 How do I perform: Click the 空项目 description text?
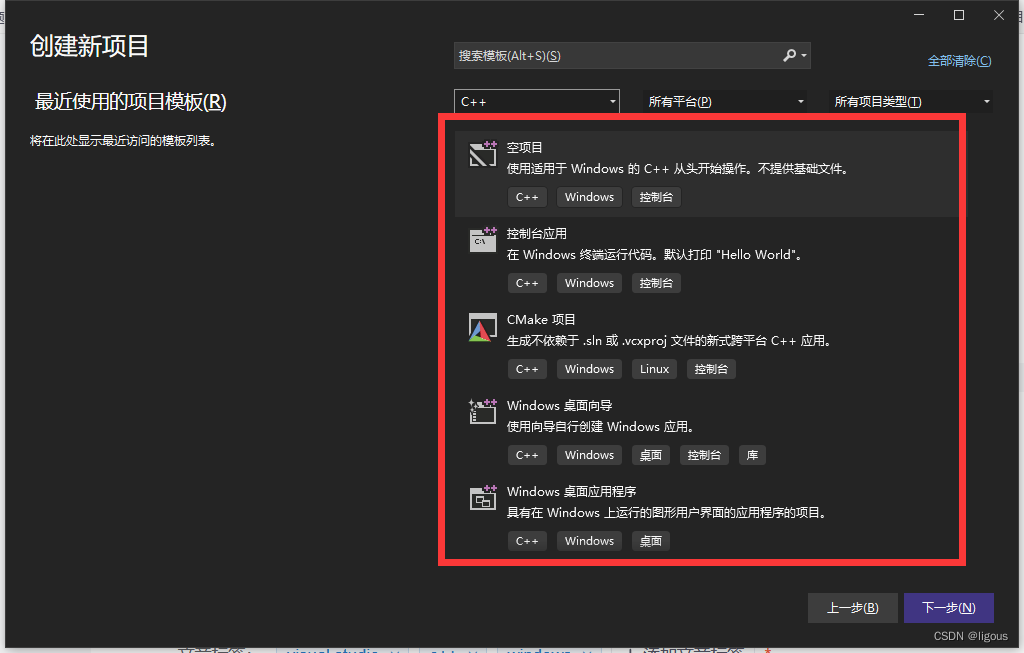click(x=680, y=168)
